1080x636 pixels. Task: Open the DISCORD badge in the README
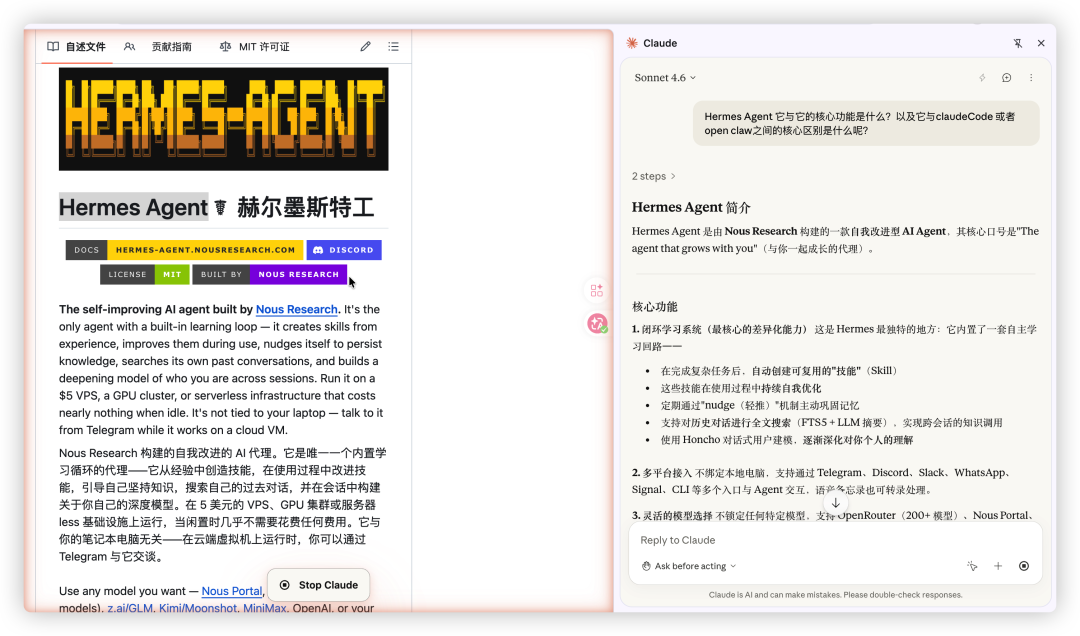tap(343, 250)
